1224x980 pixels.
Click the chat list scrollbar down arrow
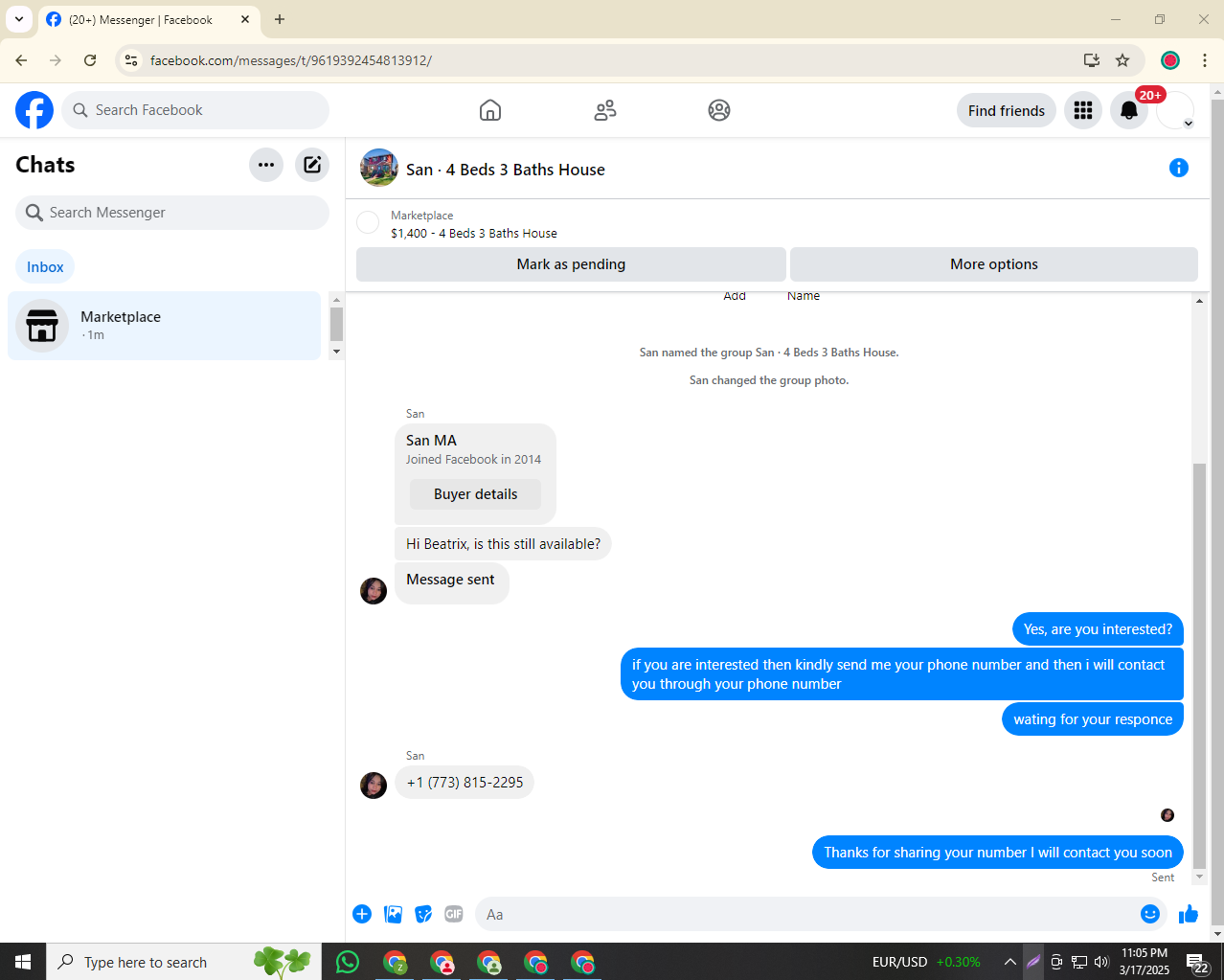[336, 352]
